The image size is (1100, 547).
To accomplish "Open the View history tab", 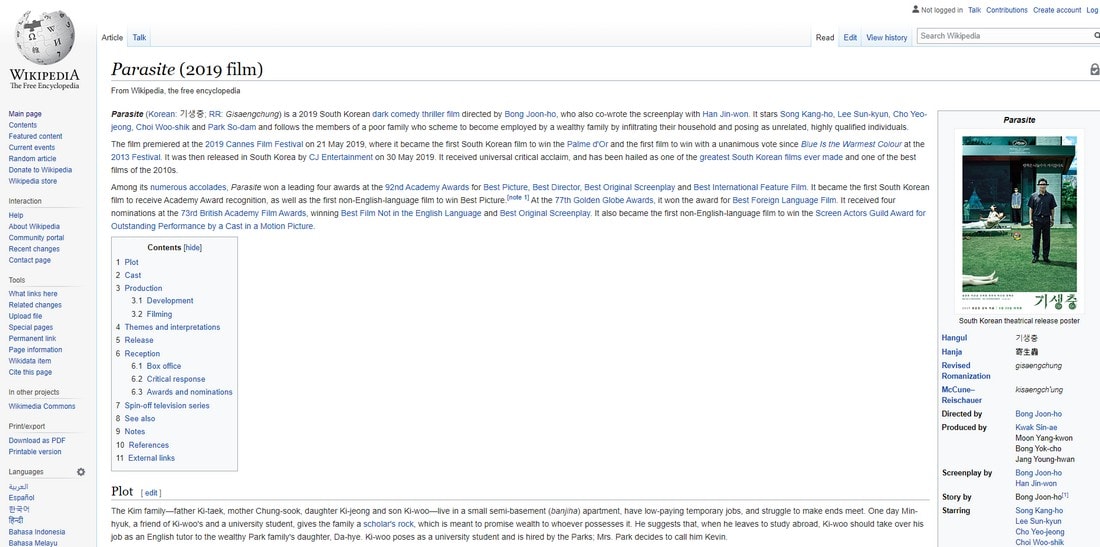I will [887, 38].
